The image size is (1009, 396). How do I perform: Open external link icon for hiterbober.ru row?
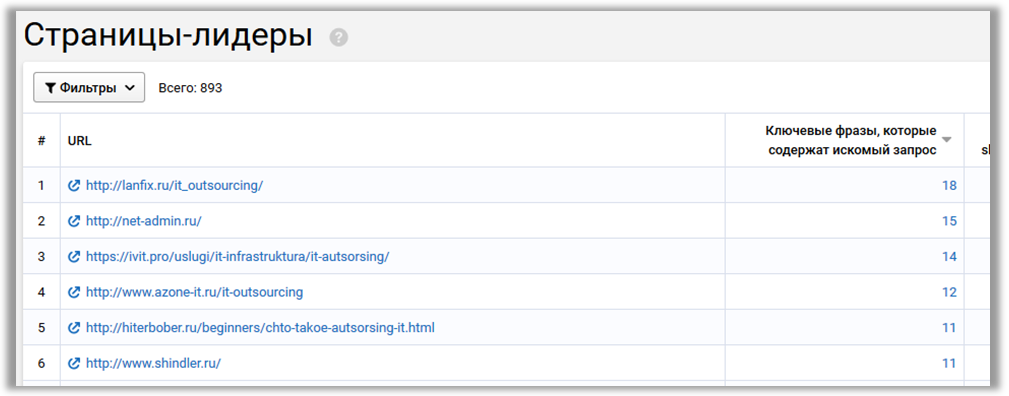[x=74, y=328]
